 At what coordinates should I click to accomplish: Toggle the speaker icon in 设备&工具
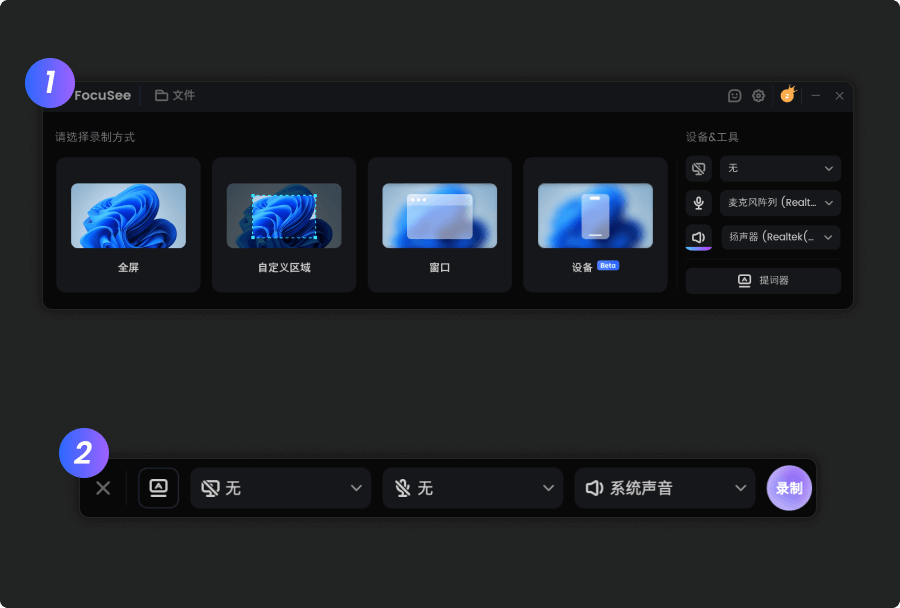[699, 237]
